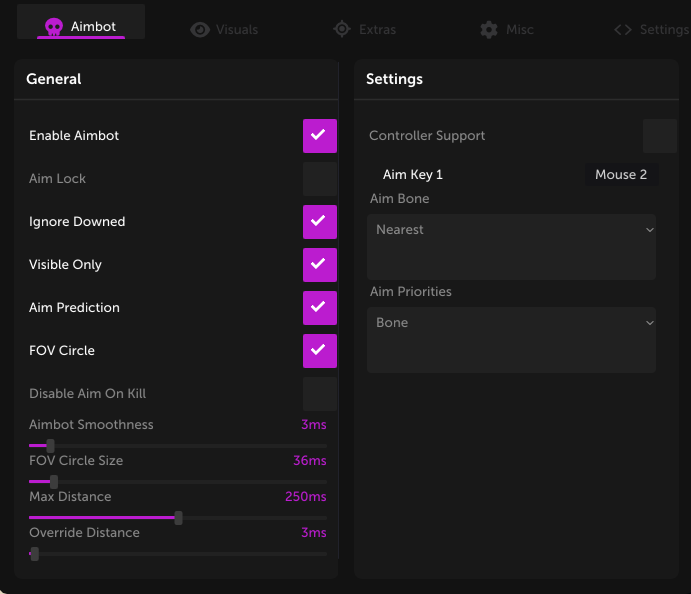Screen dimensions: 691x594
Task: Expand the Aim Priorities dropdown showing Bone
Action: tap(511, 323)
